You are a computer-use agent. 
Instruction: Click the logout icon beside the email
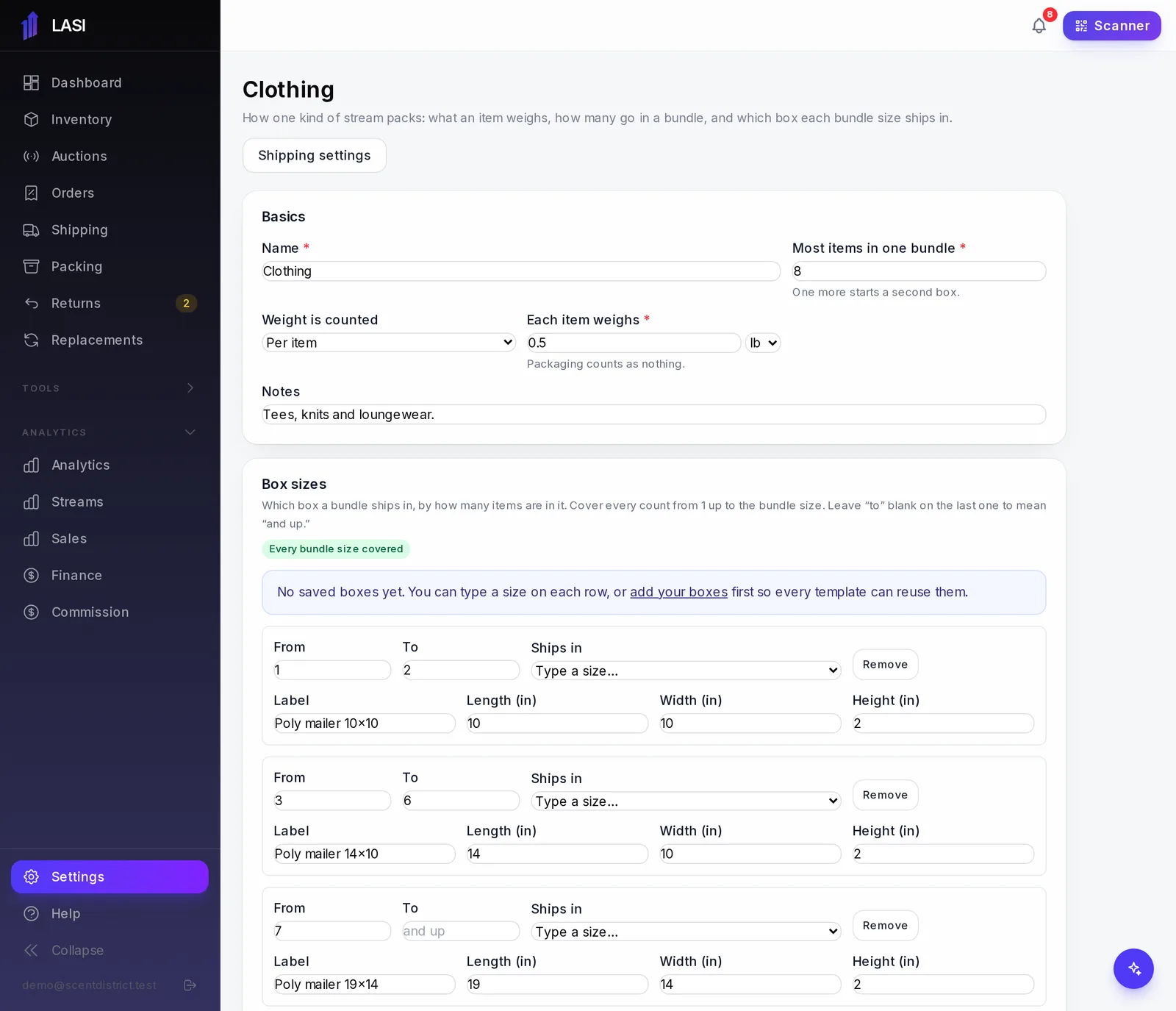click(190, 985)
